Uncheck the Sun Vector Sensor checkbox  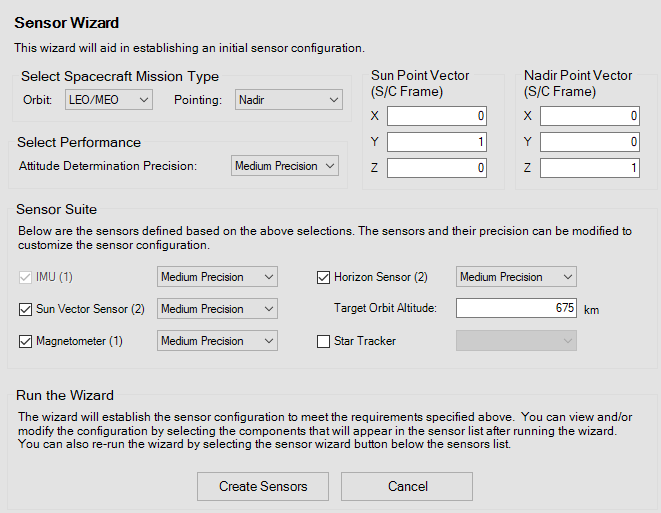[x=26, y=309]
